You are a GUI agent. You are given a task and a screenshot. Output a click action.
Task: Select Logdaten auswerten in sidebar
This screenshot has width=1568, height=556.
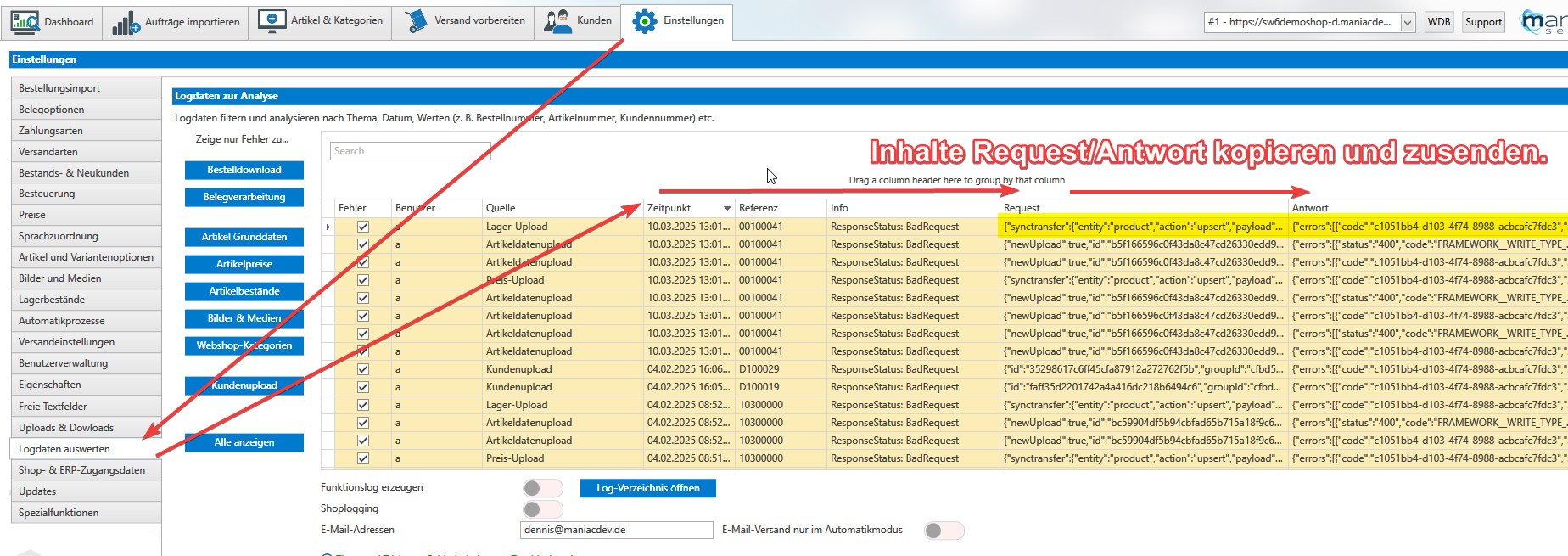(x=87, y=449)
